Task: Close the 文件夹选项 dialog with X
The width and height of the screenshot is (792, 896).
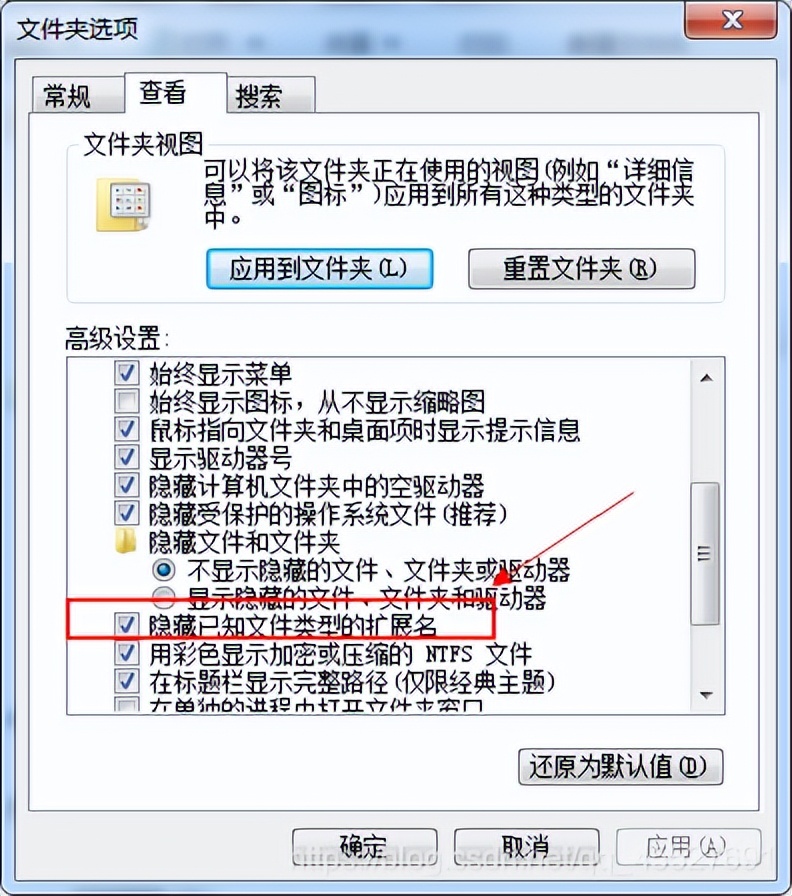Action: click(x=731, y=21)
